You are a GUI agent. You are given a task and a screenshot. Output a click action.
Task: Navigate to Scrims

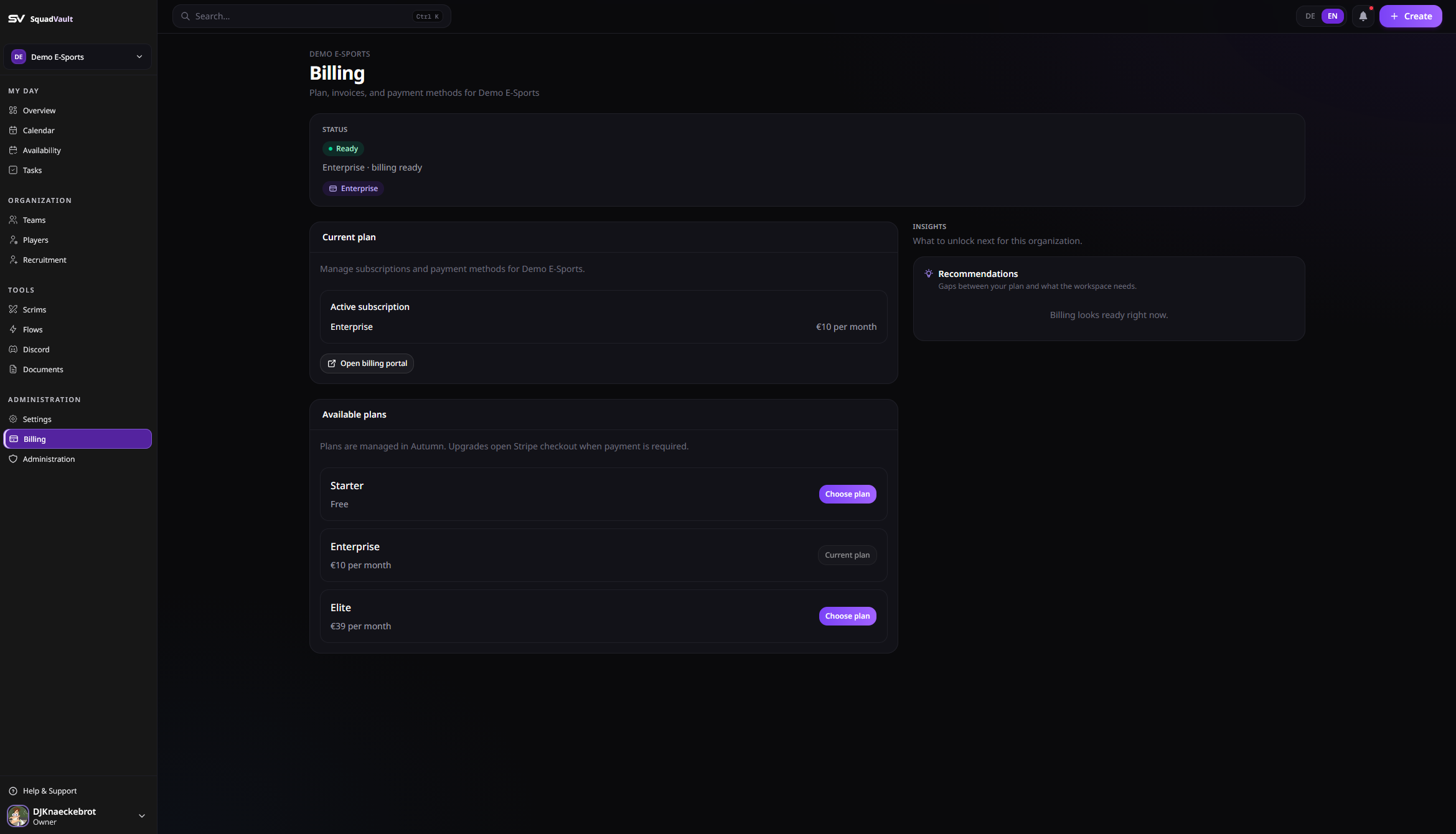coord(78,309)
